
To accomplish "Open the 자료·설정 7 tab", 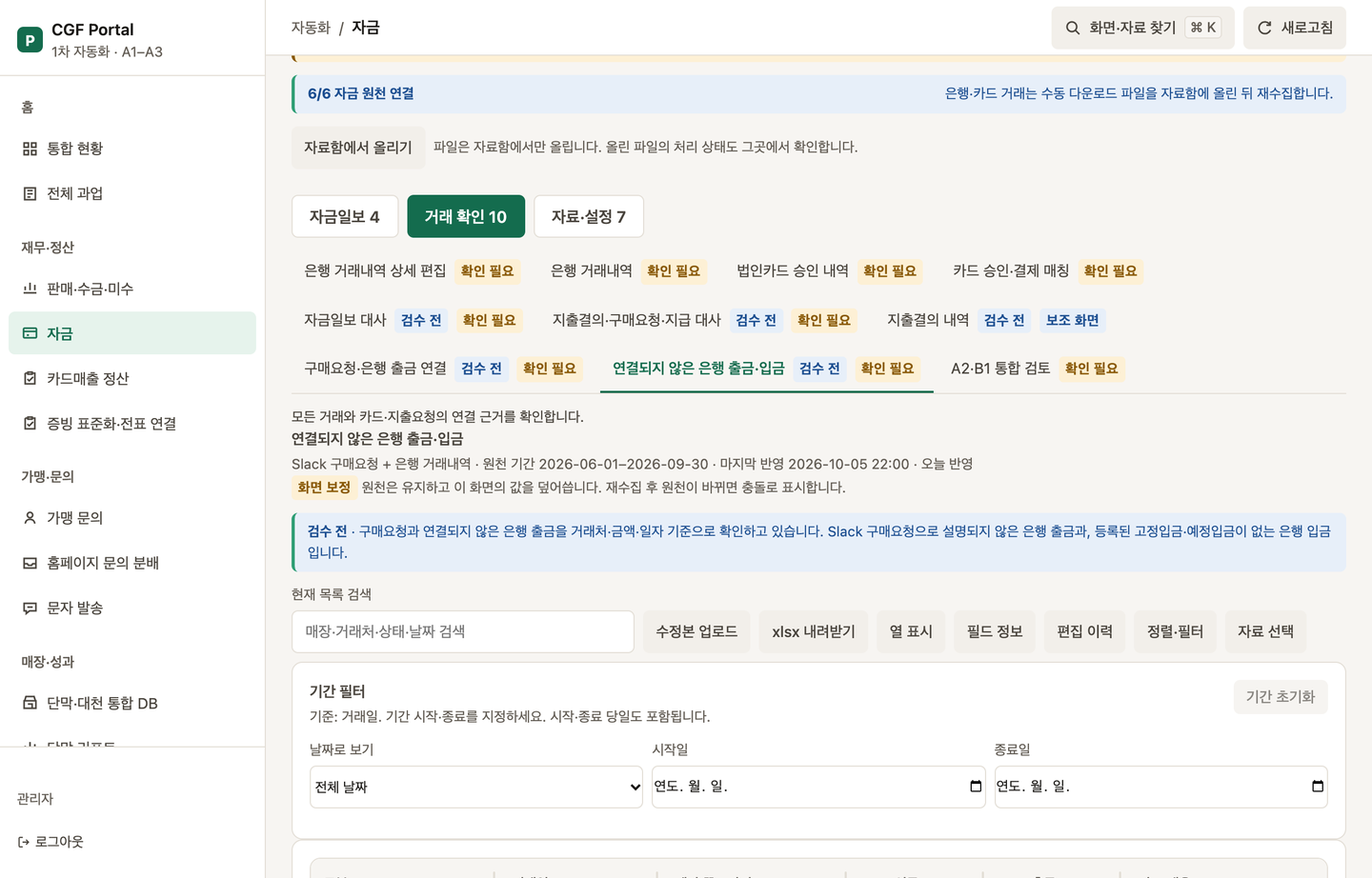I will (589, 216).
